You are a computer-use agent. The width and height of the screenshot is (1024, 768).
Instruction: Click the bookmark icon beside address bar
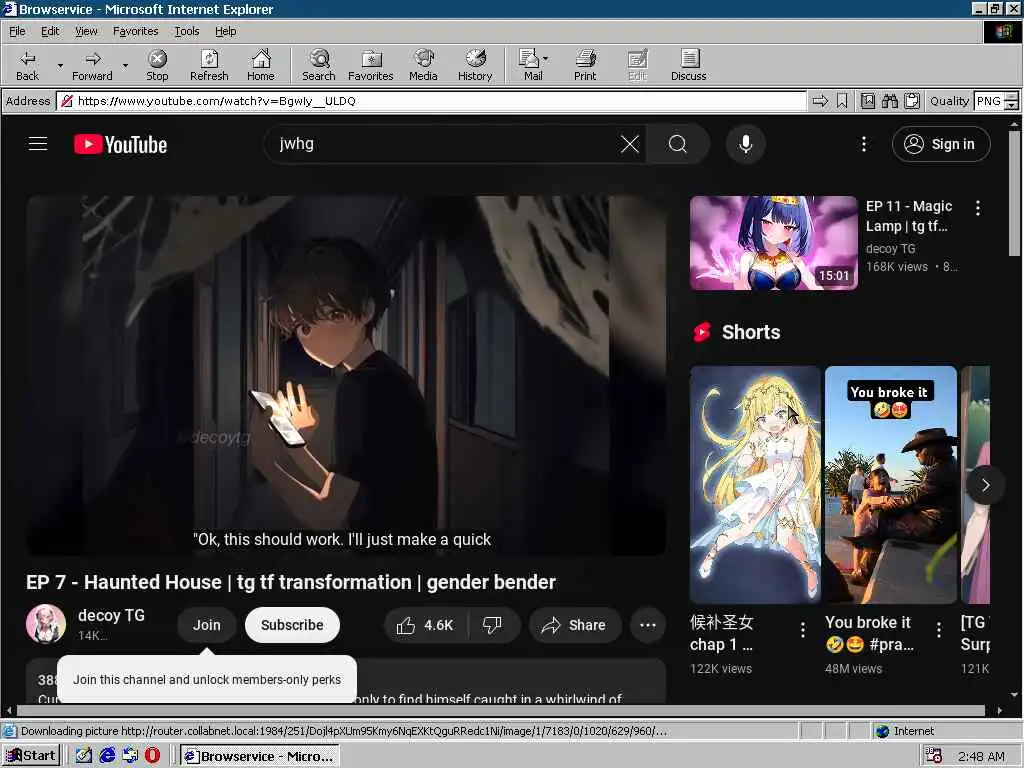(842, 101)
